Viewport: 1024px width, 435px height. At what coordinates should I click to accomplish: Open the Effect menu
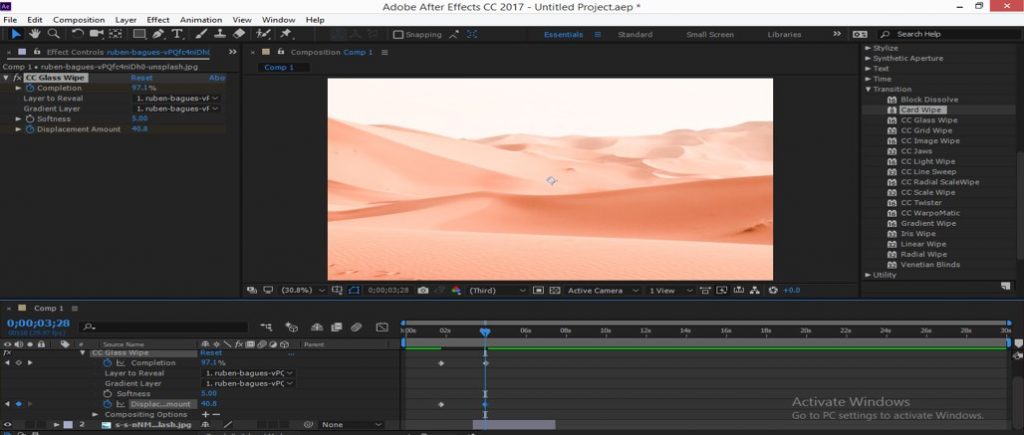point(158,20)
